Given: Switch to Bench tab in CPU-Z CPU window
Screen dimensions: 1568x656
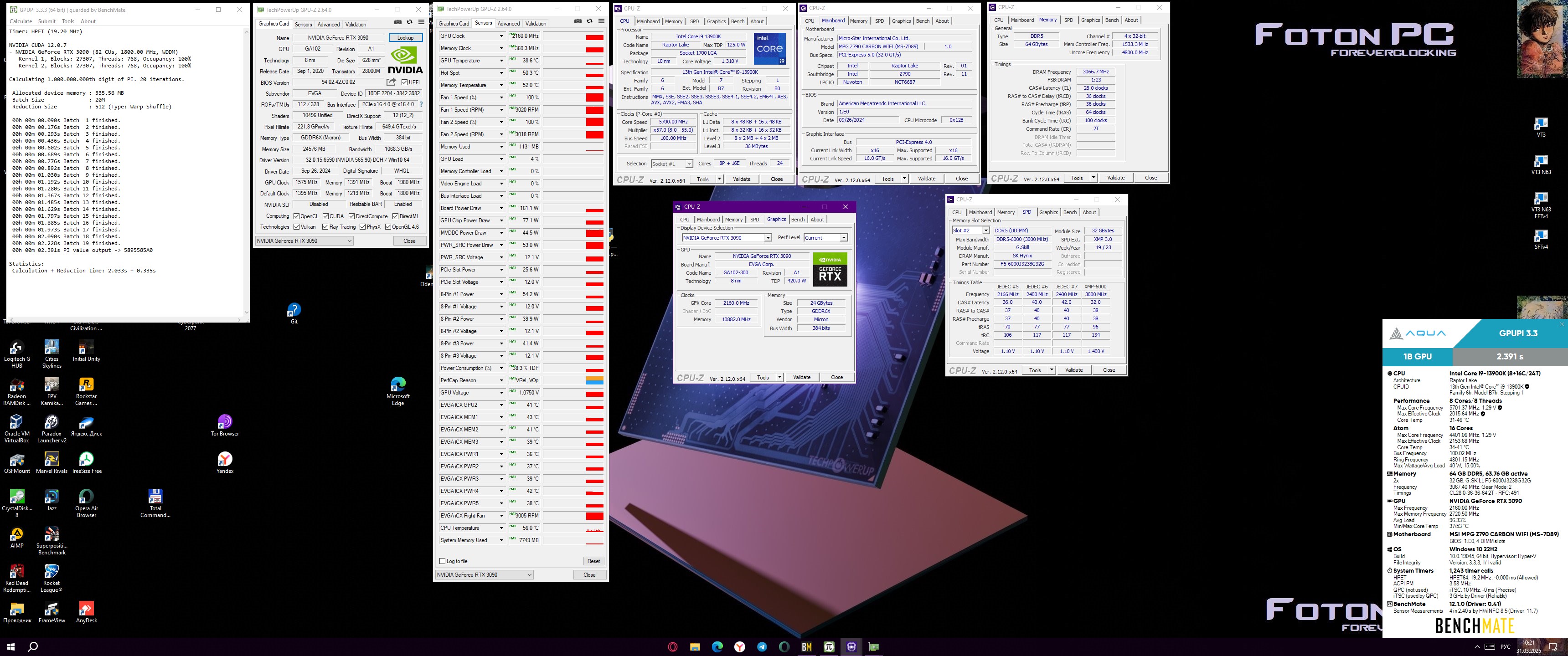Looking at the screenshot, I should [738, 21].
